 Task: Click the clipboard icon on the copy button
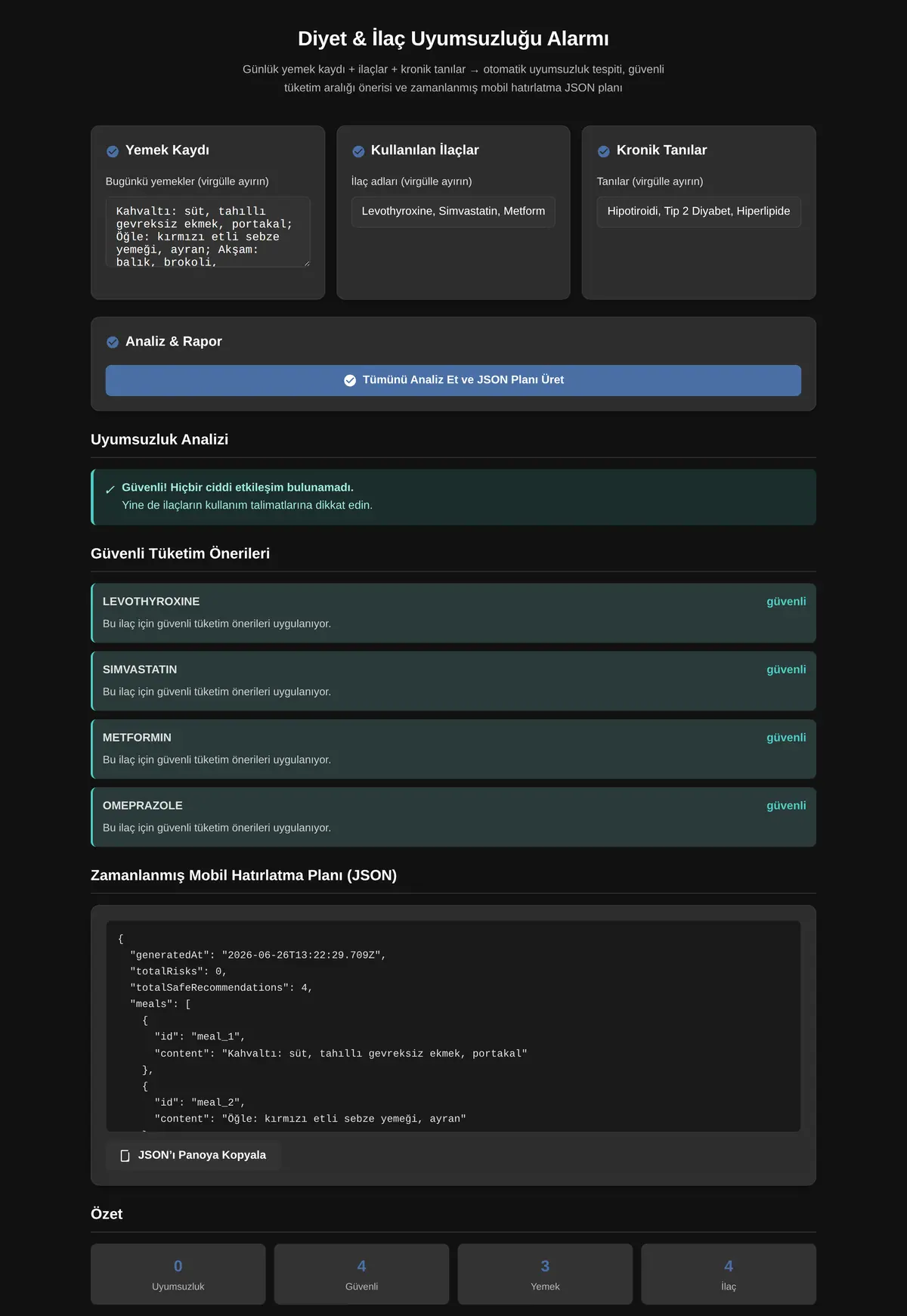click(125, 1156)
